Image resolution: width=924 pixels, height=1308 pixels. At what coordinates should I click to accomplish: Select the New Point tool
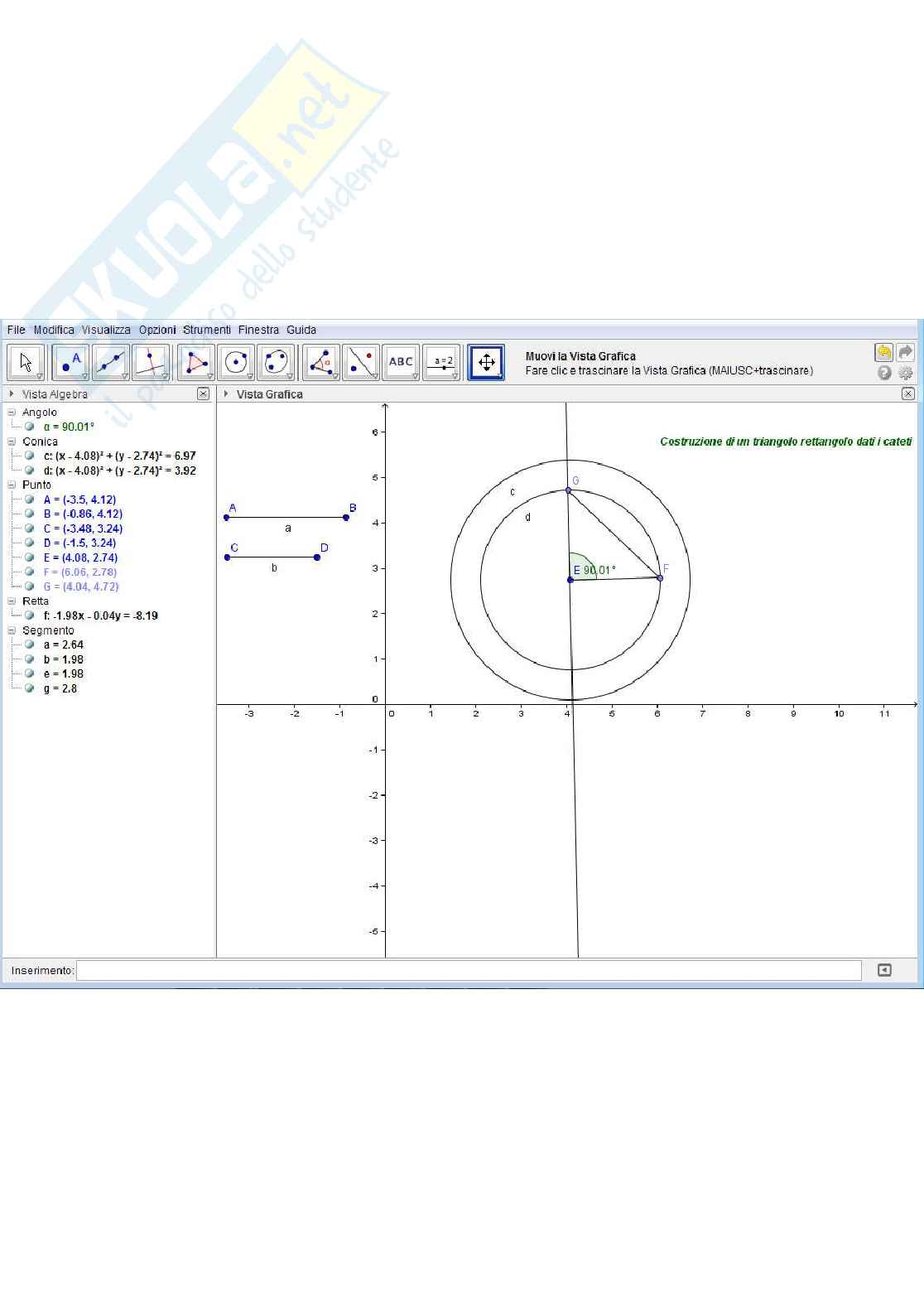pyautogui.click(x=70, y=362)
